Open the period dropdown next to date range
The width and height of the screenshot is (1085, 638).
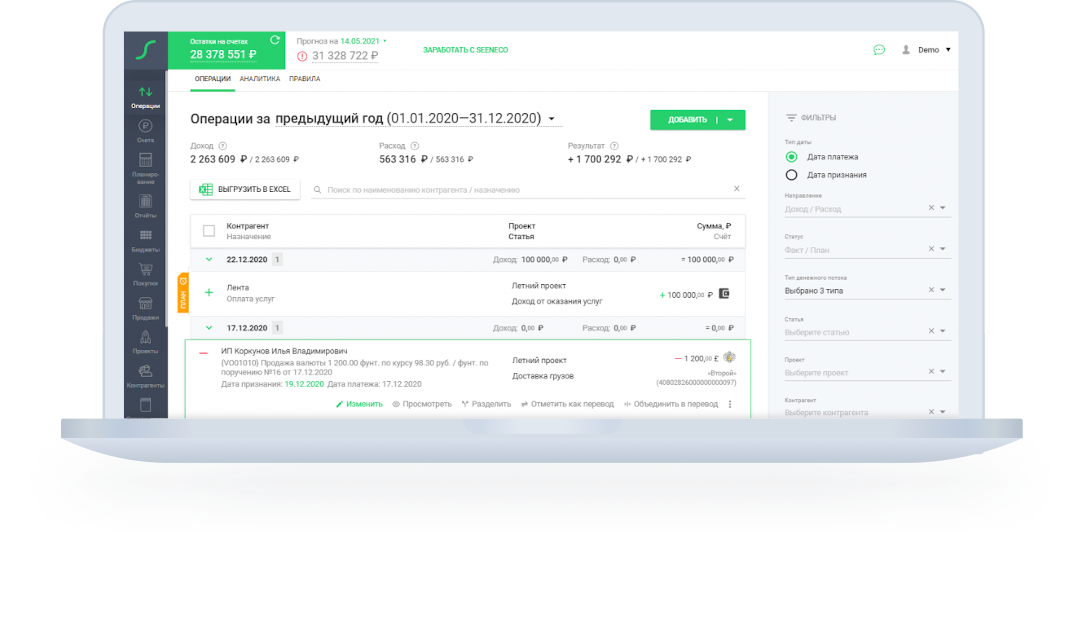pyautogui.click(x=551, y=119)
